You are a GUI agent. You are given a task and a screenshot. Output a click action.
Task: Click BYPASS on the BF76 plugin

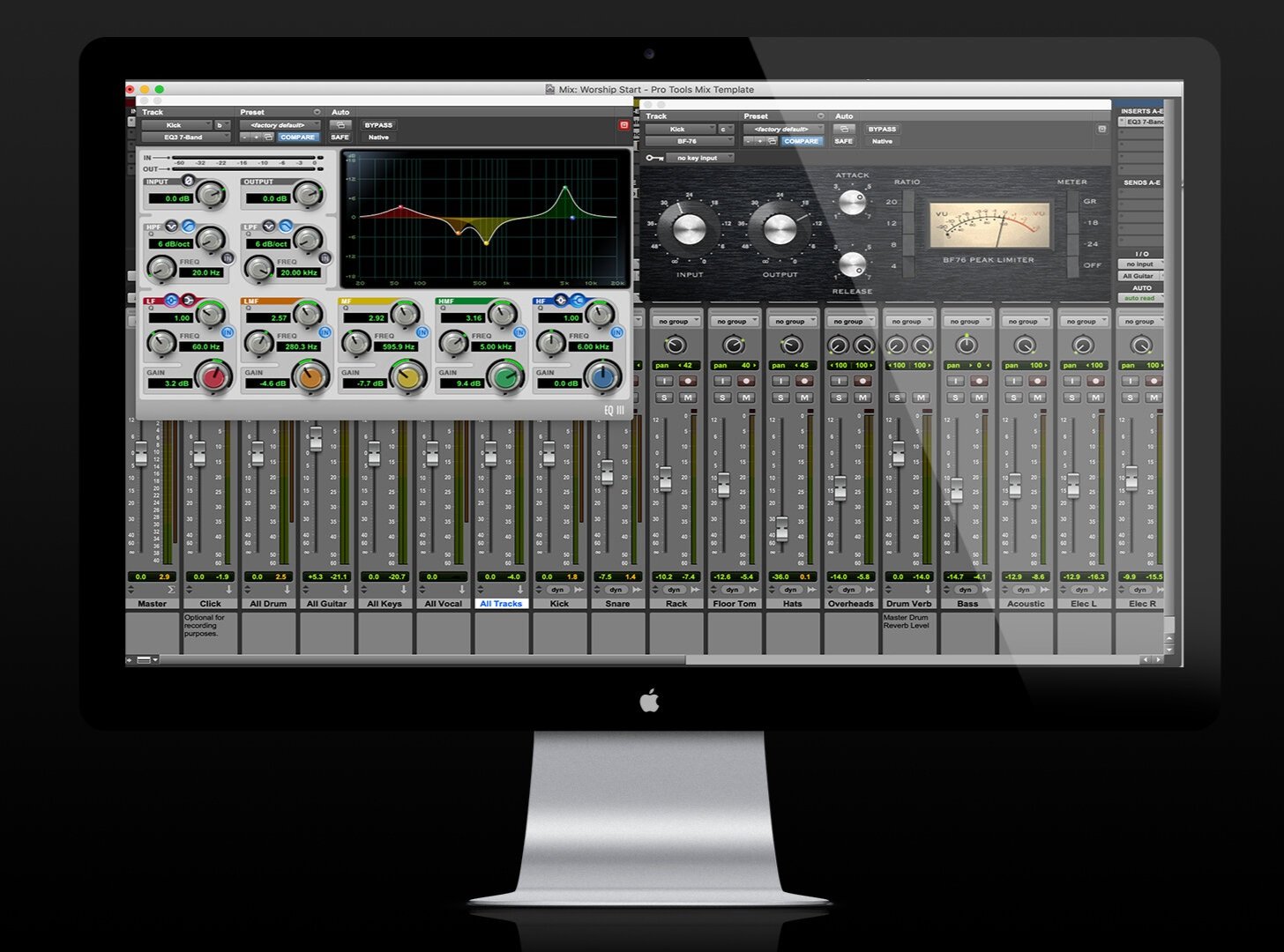tap(882, 130)
